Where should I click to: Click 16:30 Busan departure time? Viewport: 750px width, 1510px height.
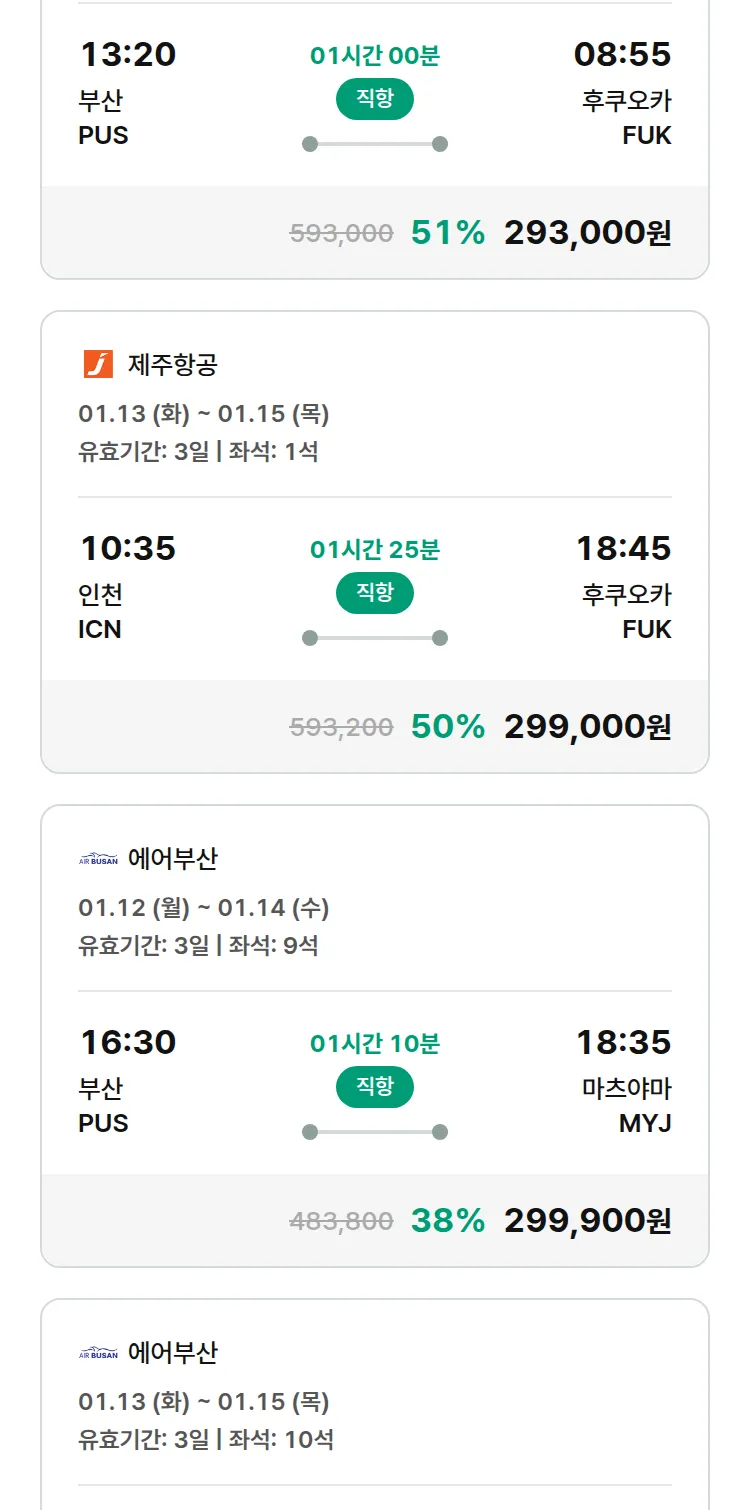tap(128, 1042)
